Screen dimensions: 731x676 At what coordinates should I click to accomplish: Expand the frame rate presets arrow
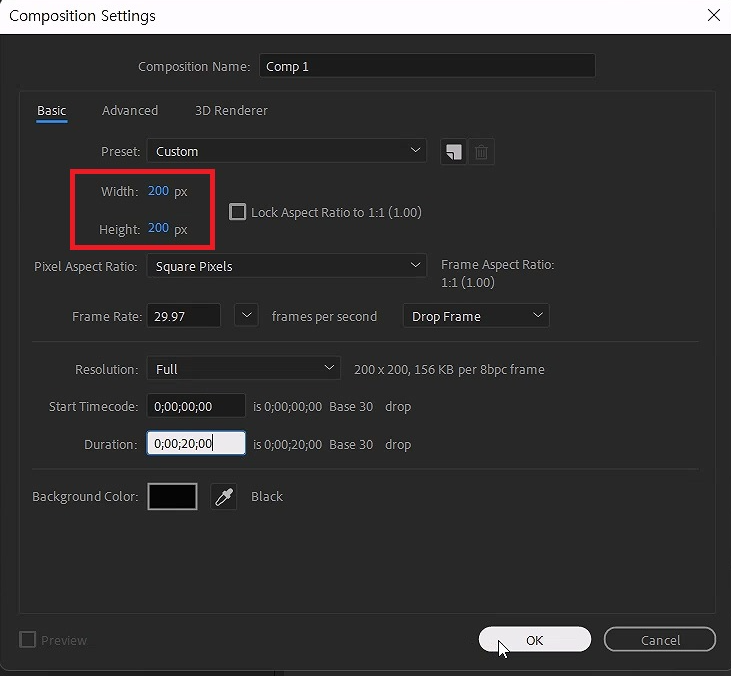(x=247, y=316)
